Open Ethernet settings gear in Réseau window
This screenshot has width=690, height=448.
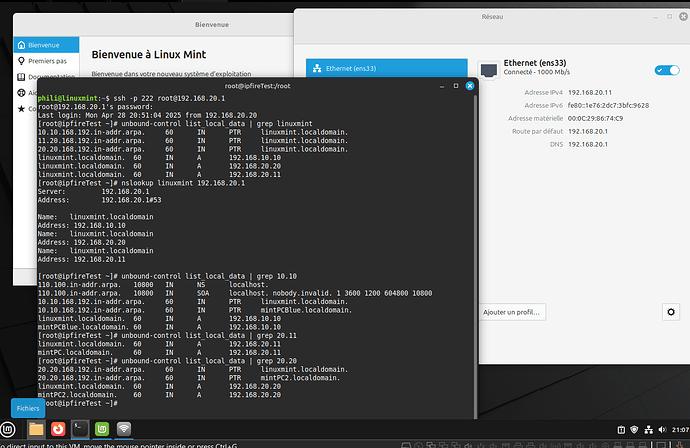click(671, 312)
